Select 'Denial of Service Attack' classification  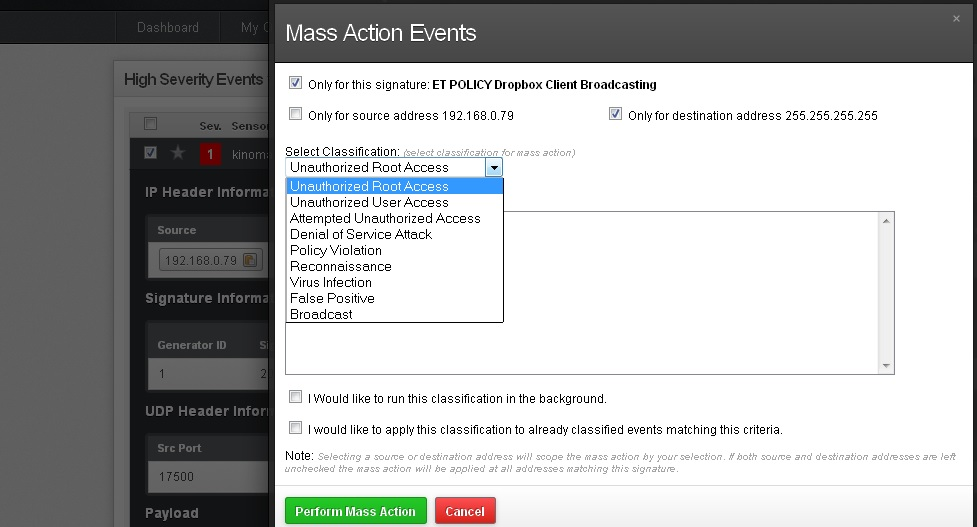coord(361,234)
